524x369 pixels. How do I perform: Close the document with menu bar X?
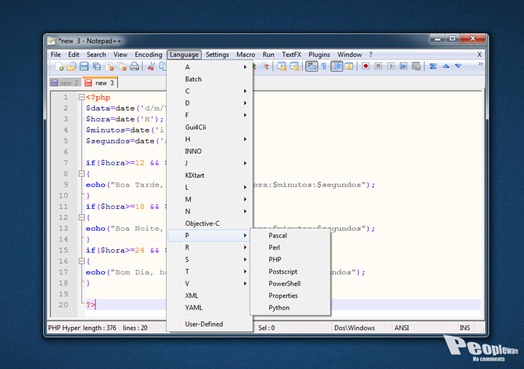click(x=479, y=54)
